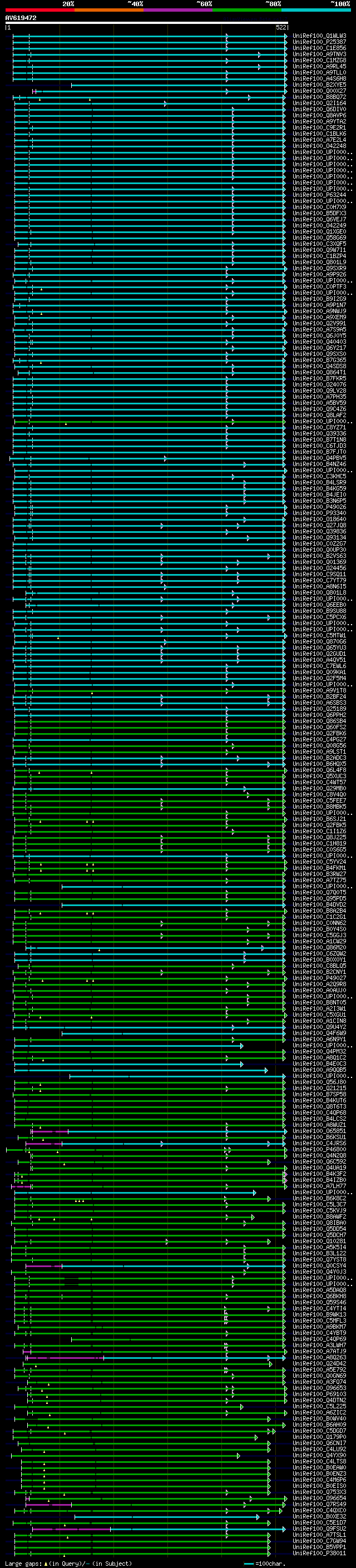Pick the UniRef100_Q6VEJ7 hit name
The image size is (356, 1568).
tap(319, 220)
